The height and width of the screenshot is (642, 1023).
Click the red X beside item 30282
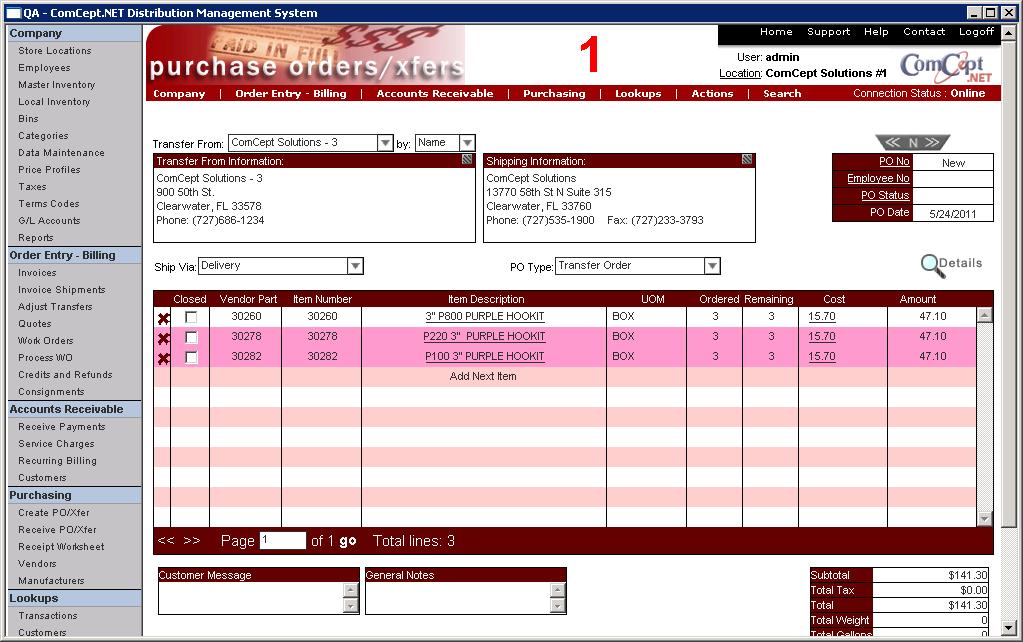click(x=164, y=358)
